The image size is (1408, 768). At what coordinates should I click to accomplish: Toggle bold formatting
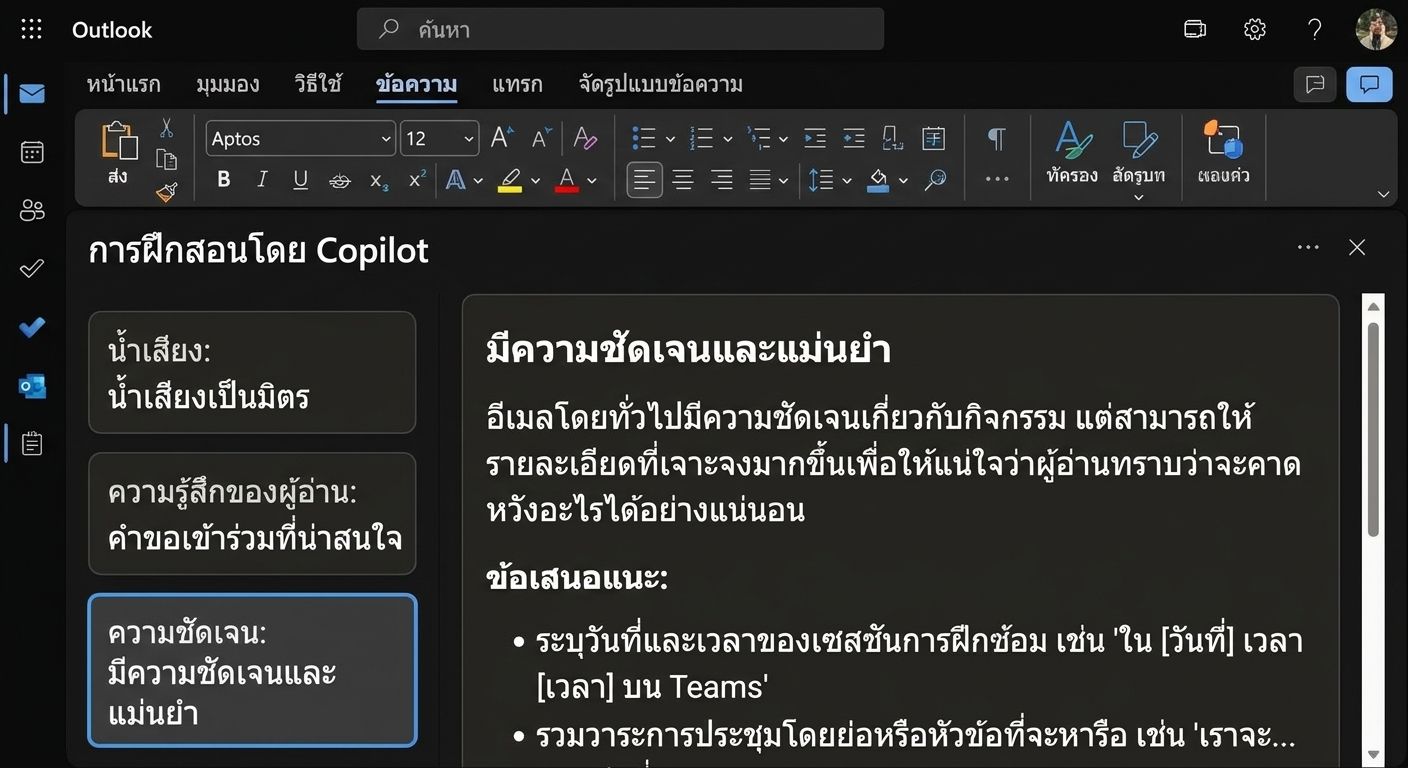coord(224,180)
